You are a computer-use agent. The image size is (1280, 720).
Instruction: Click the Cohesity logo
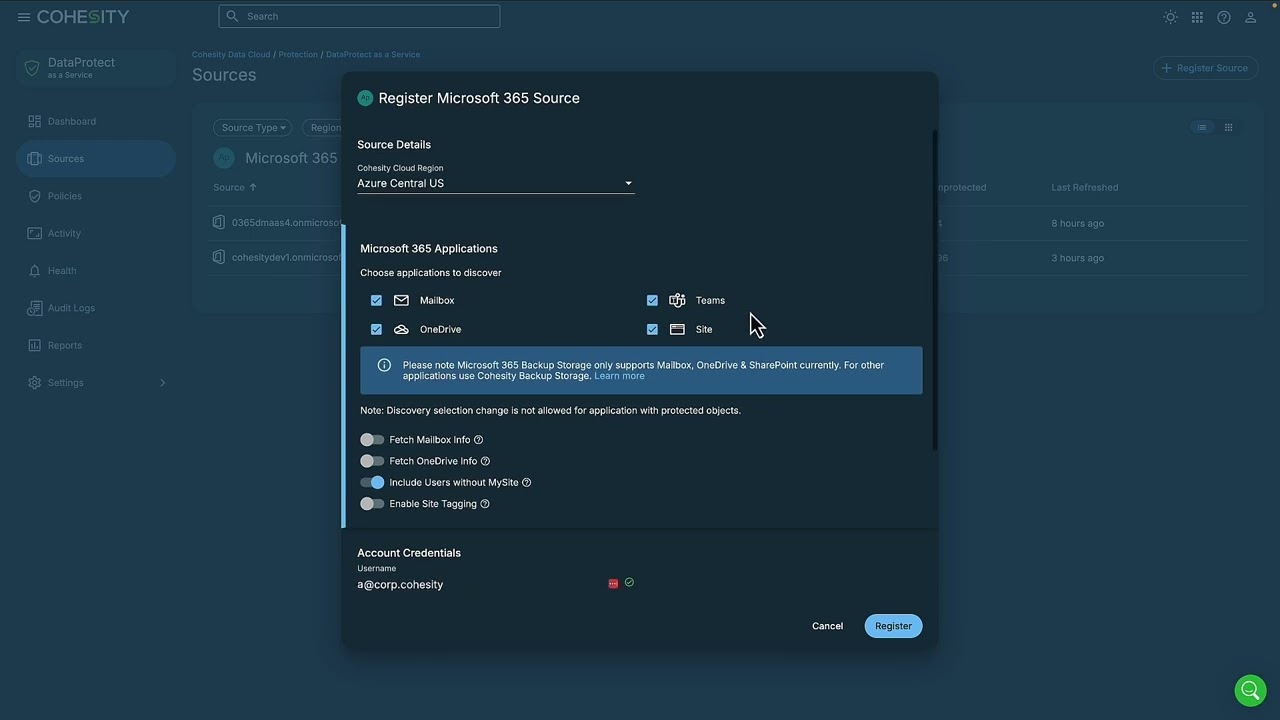83,17
